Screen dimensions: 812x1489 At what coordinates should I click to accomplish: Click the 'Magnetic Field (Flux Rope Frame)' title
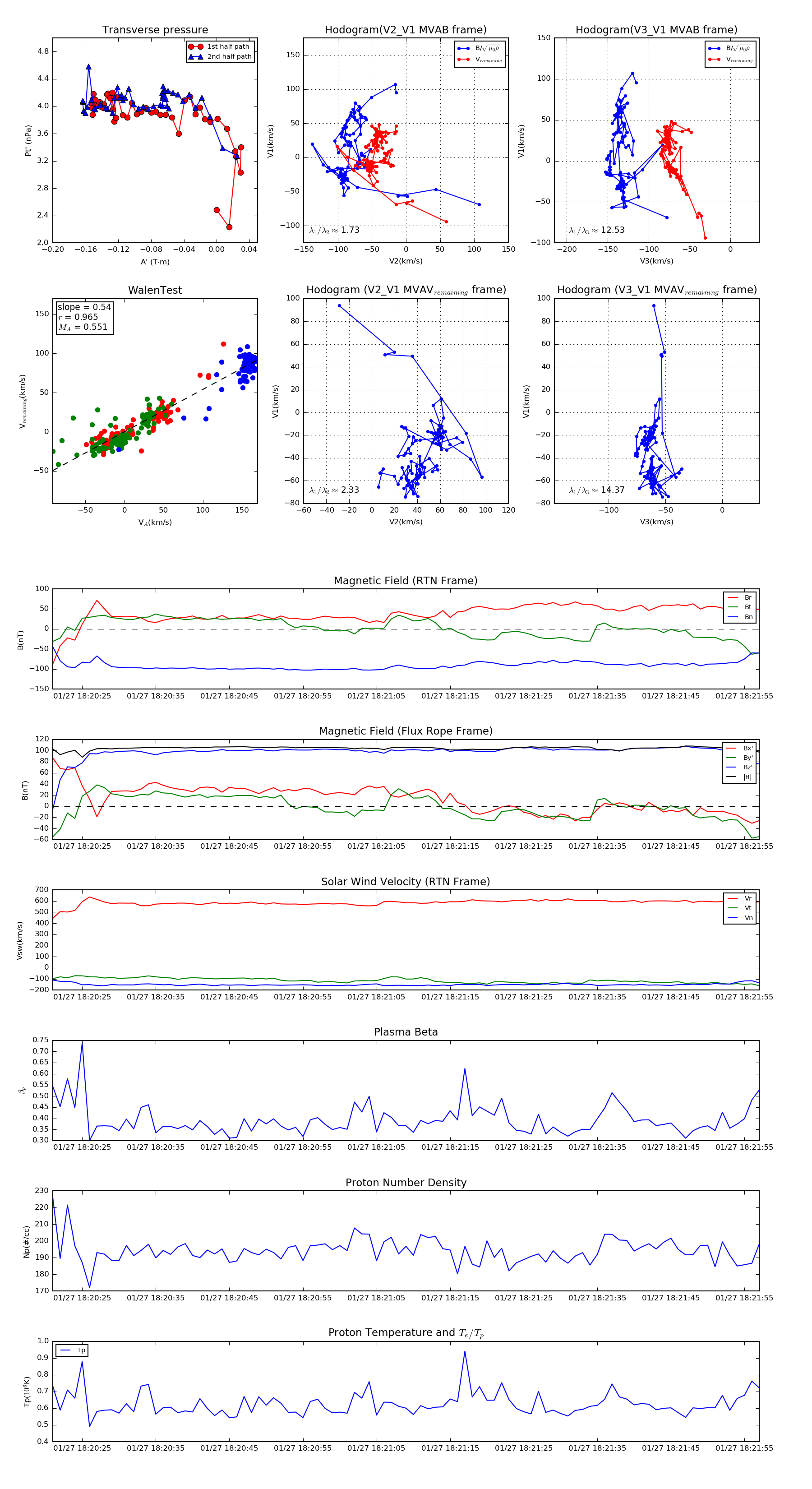(406, 731)
